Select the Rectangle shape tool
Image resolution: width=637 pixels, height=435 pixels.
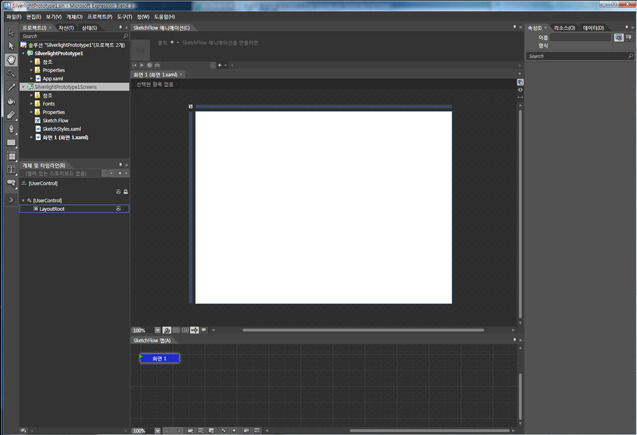click(x=11, y=143)
